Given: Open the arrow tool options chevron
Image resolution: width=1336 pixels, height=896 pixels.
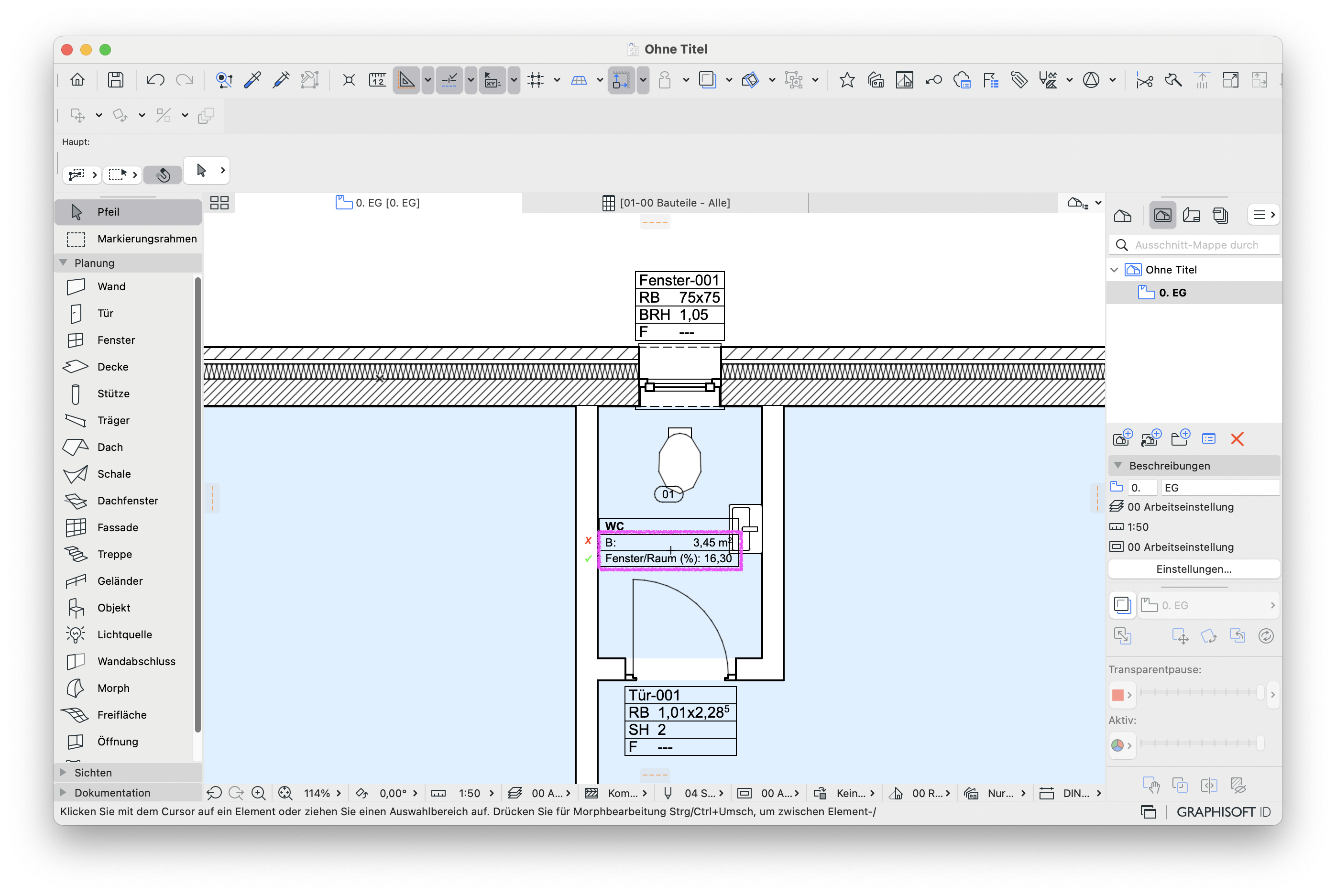Looking at the screenshot, I should pos(223,170).
